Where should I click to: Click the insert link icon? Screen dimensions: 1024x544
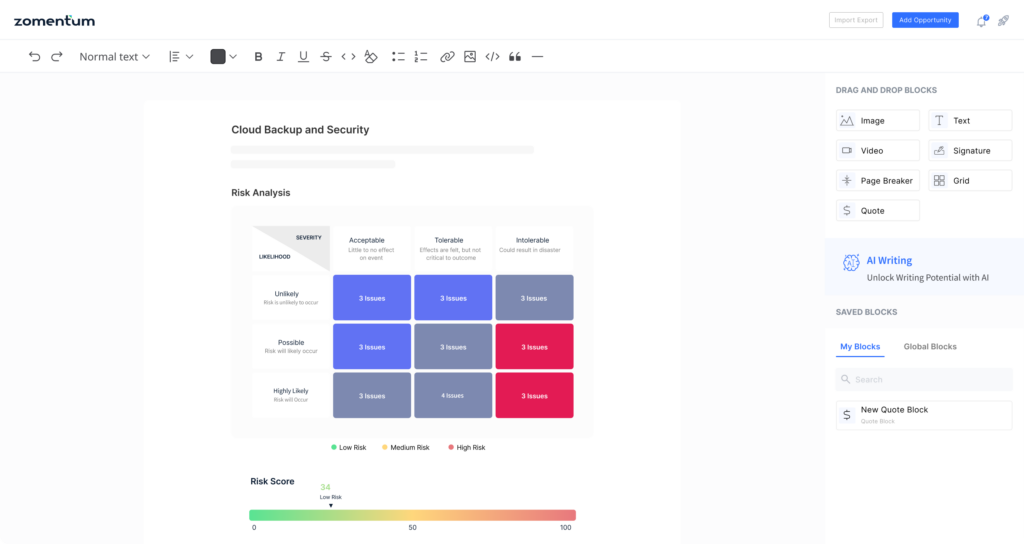click(447, 57)
